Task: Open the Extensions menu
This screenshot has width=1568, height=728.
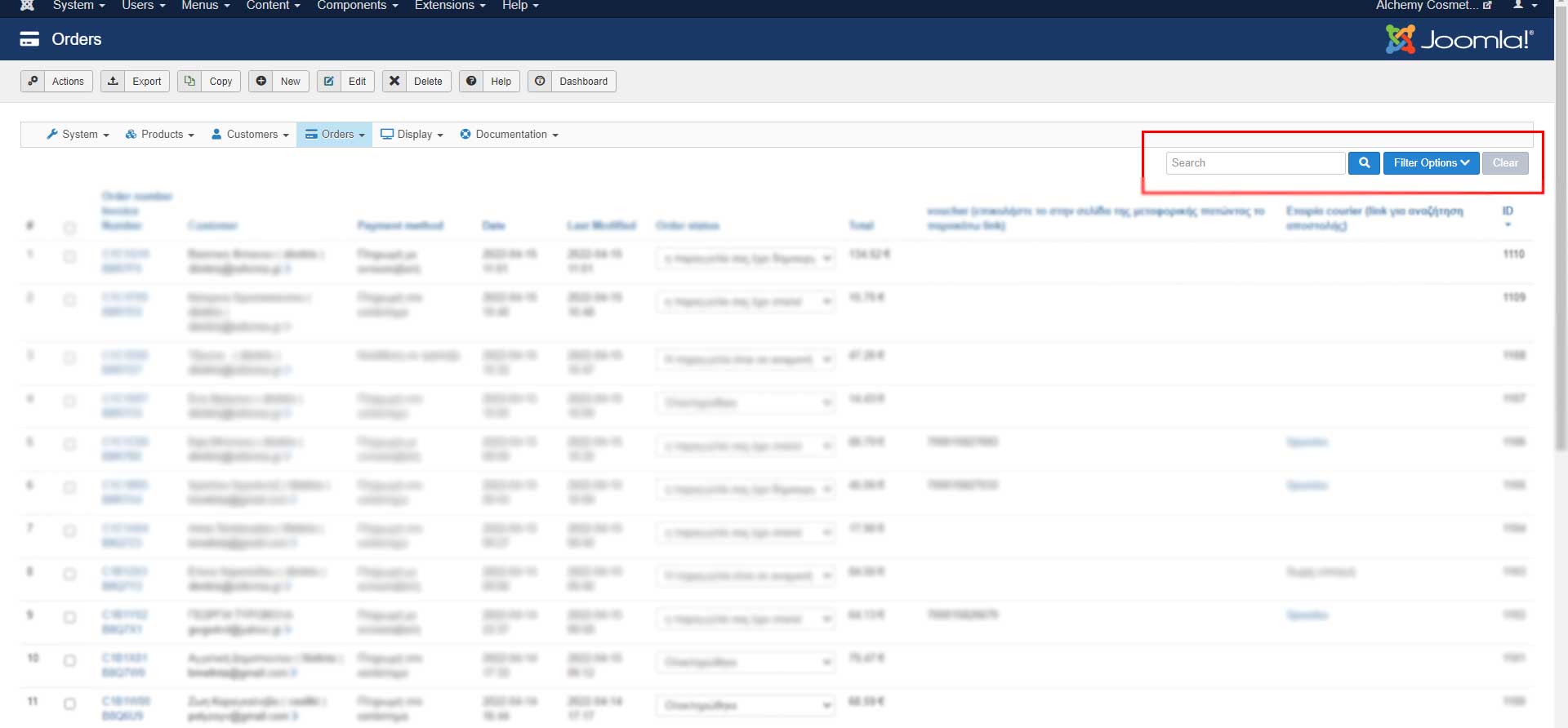Action: (450, 6)
